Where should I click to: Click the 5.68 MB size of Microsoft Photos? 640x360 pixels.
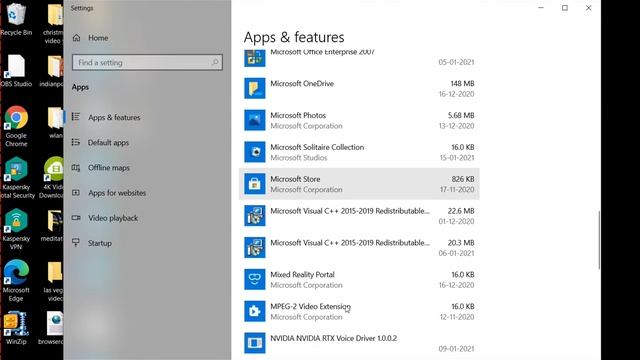461,115
